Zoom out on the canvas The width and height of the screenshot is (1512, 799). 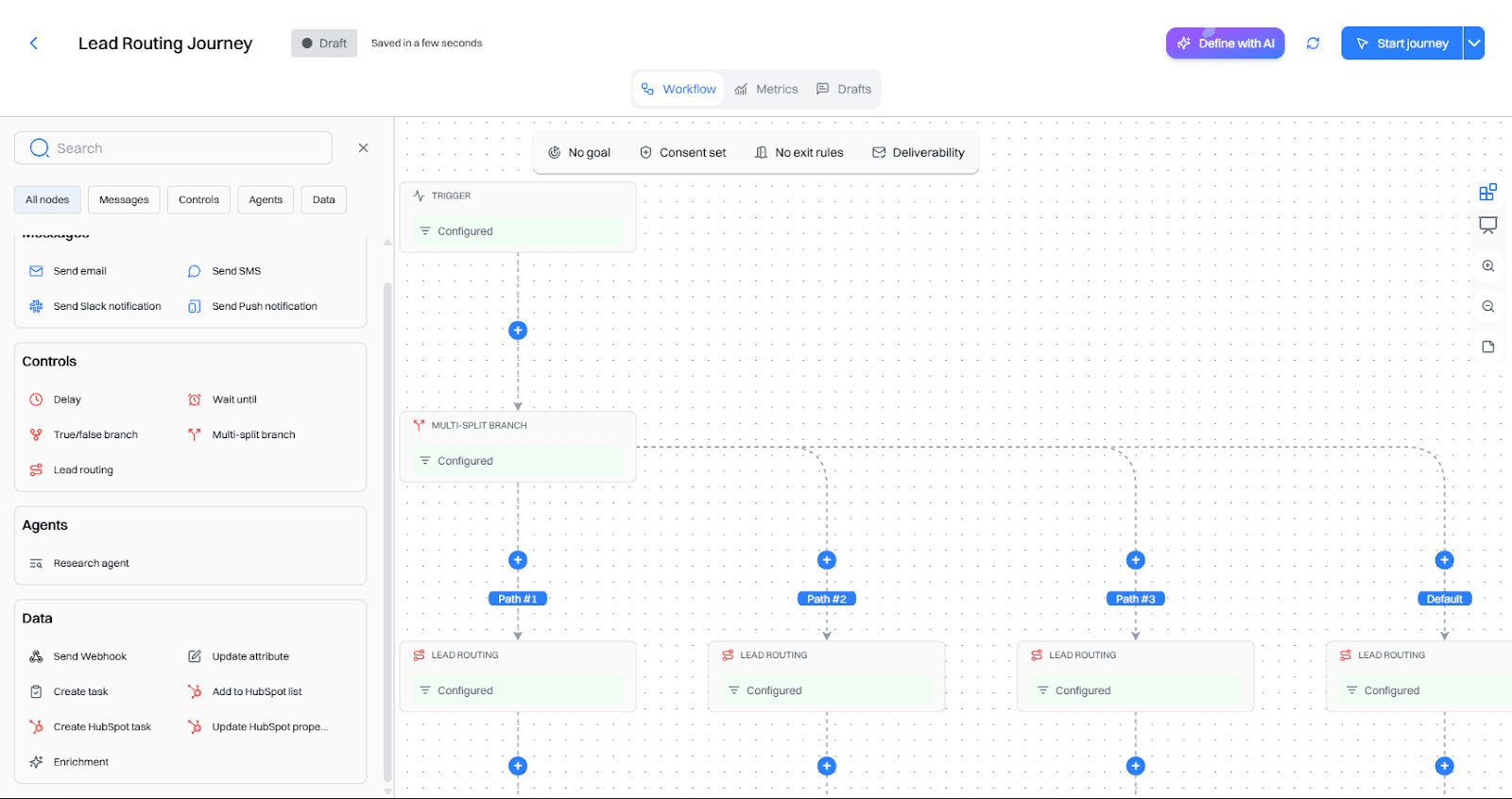point(1488,307)
